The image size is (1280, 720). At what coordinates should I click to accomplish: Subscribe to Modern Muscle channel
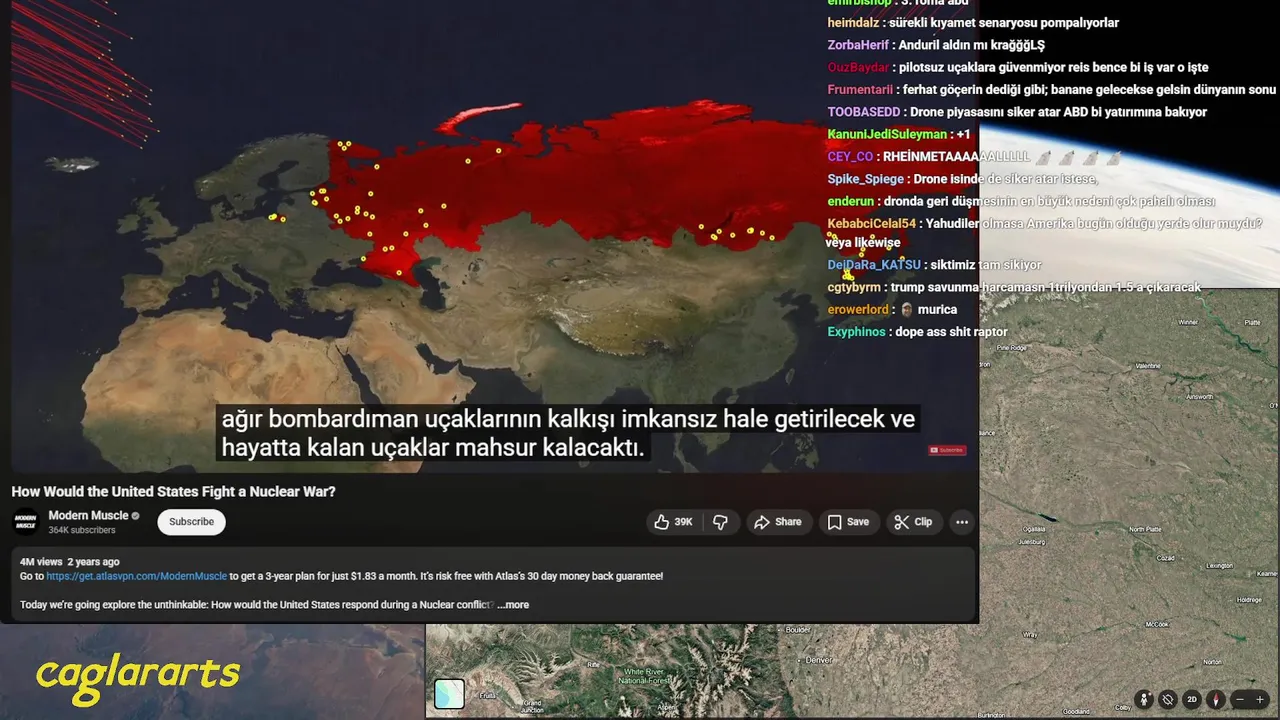pyautogui.click(x=191, y=522)
